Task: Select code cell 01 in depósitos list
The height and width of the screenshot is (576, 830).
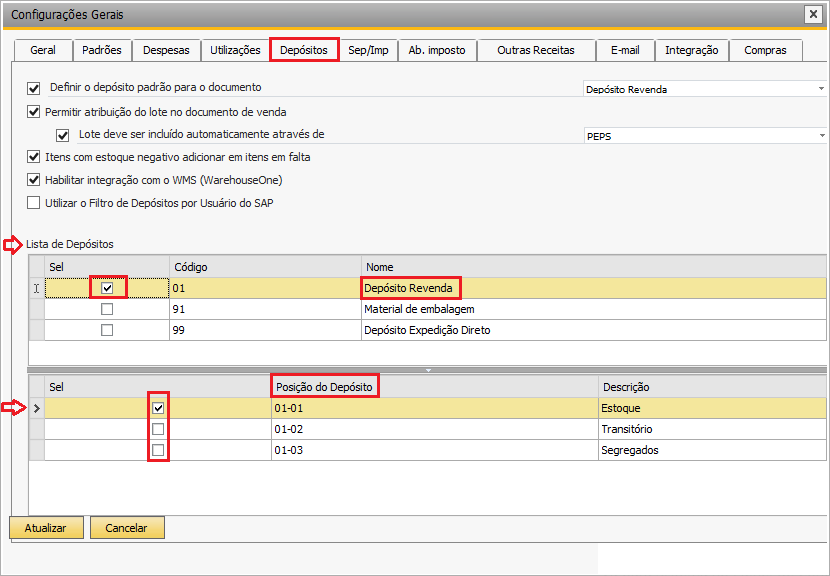Action: coord(265,288)
